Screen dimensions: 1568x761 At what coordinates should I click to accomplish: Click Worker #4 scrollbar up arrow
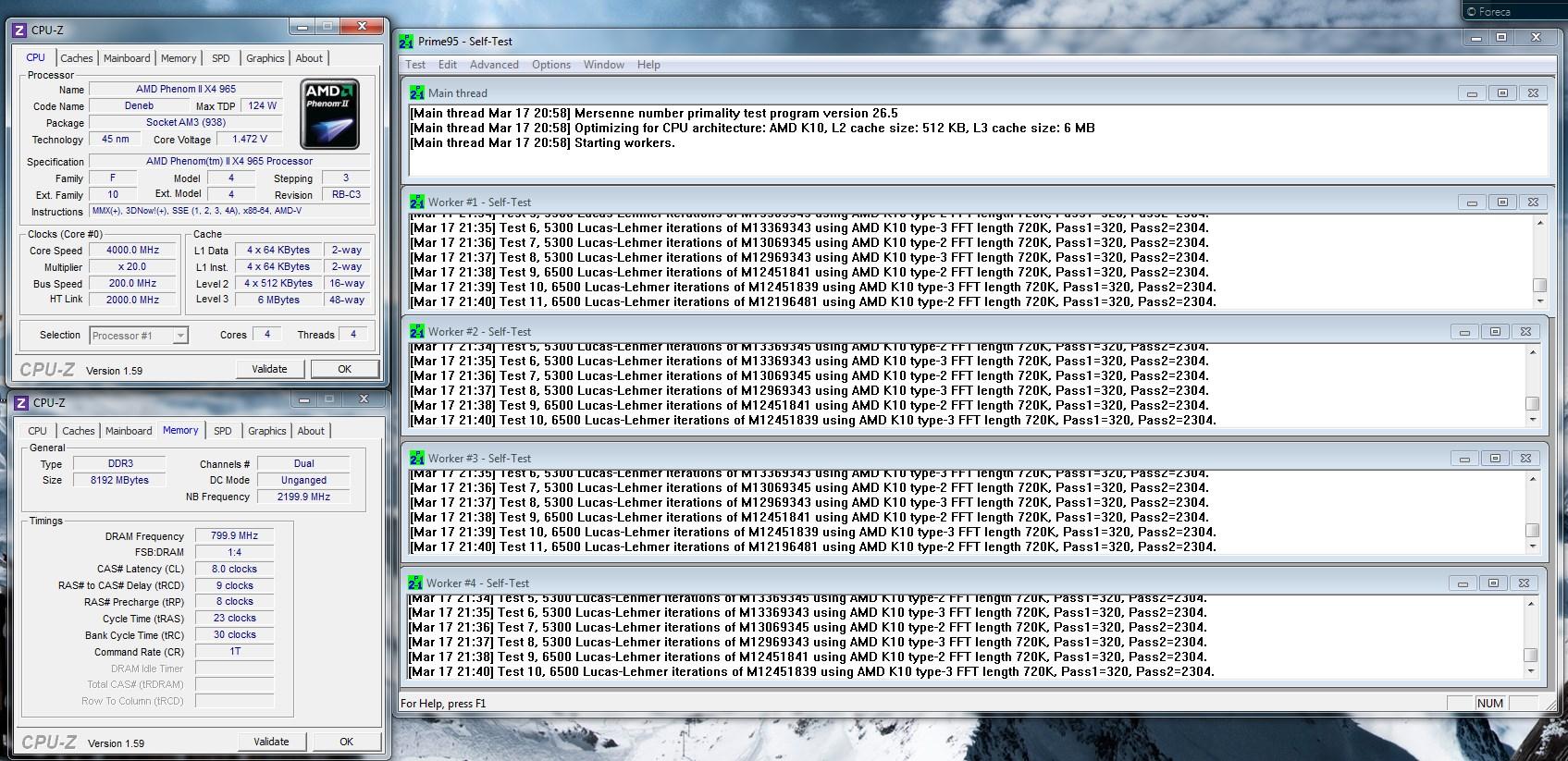1530,604
